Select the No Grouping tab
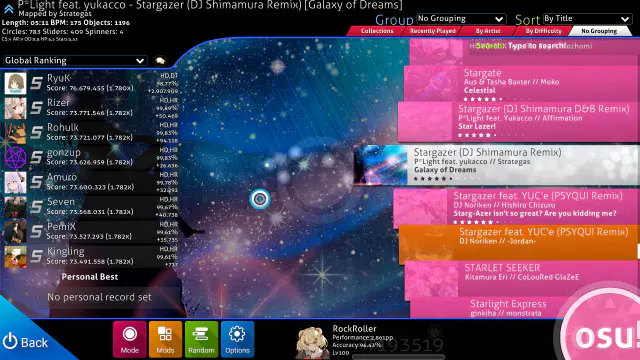Screen dimensions: 640x360 pyautogui.click(x=599, y=31)
